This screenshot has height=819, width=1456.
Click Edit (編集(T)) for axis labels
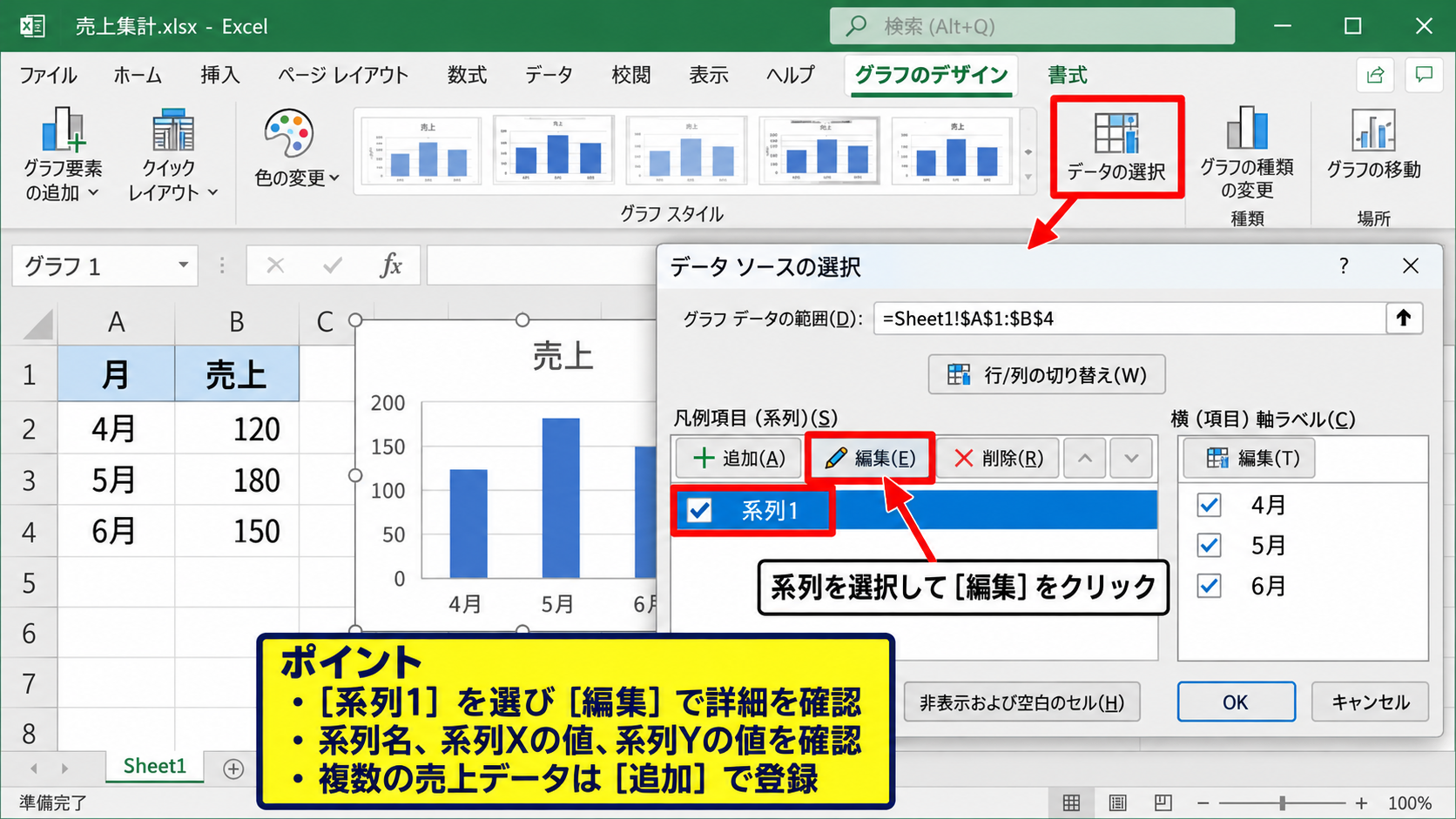[x=1249, y=458]
